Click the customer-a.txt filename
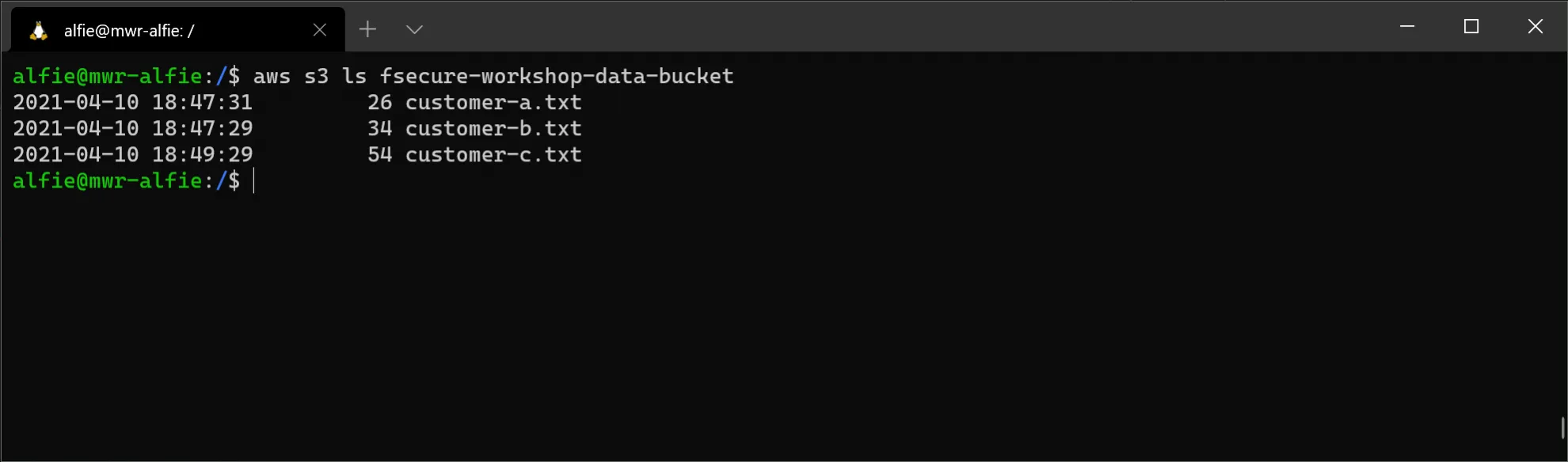The width and height of the screenshot is (1568, 462). [493, 102]
